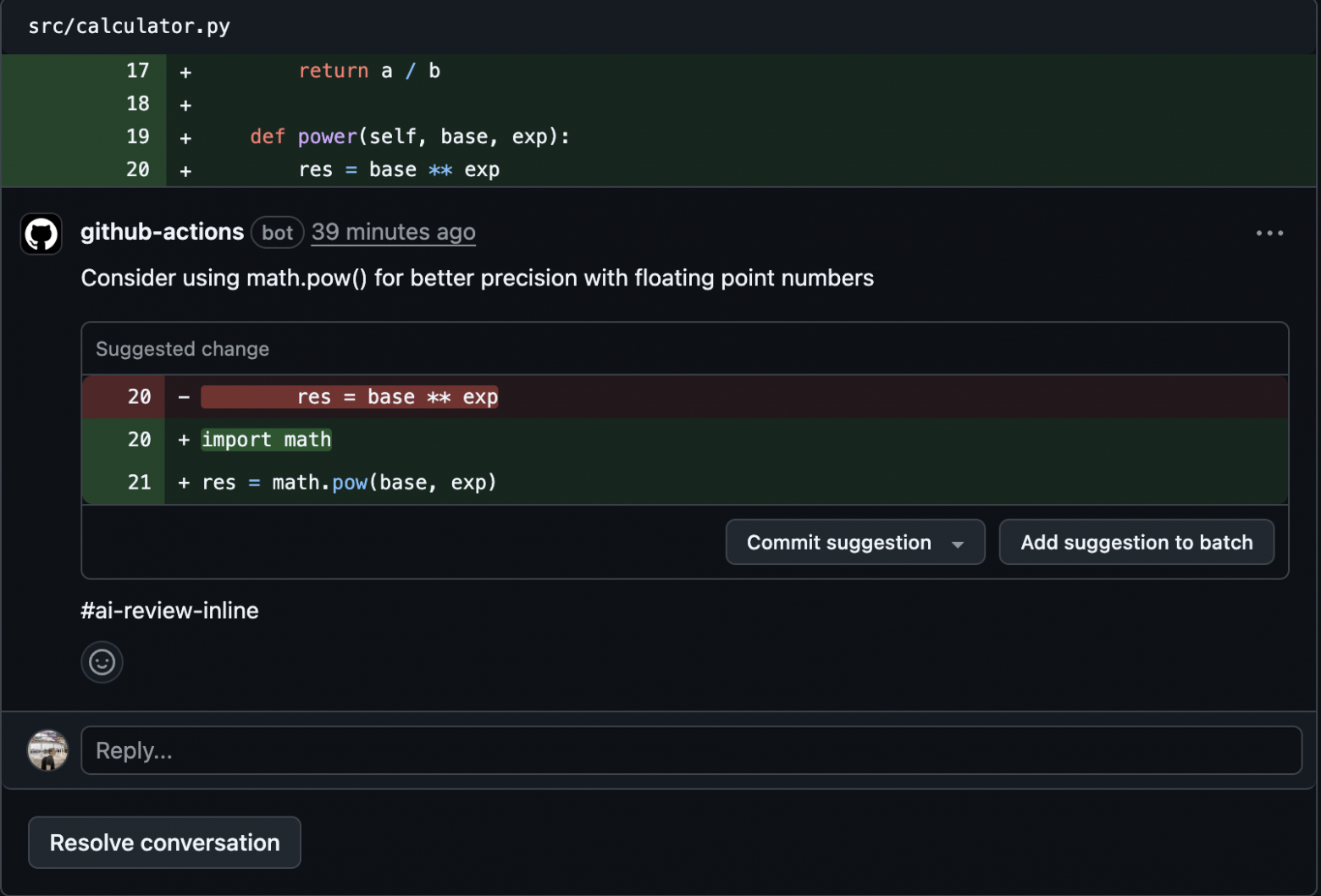This screenshot has width=1321, height=896.
Task: Open the three-dot menu on the review comment
Action: point(1269,234)
